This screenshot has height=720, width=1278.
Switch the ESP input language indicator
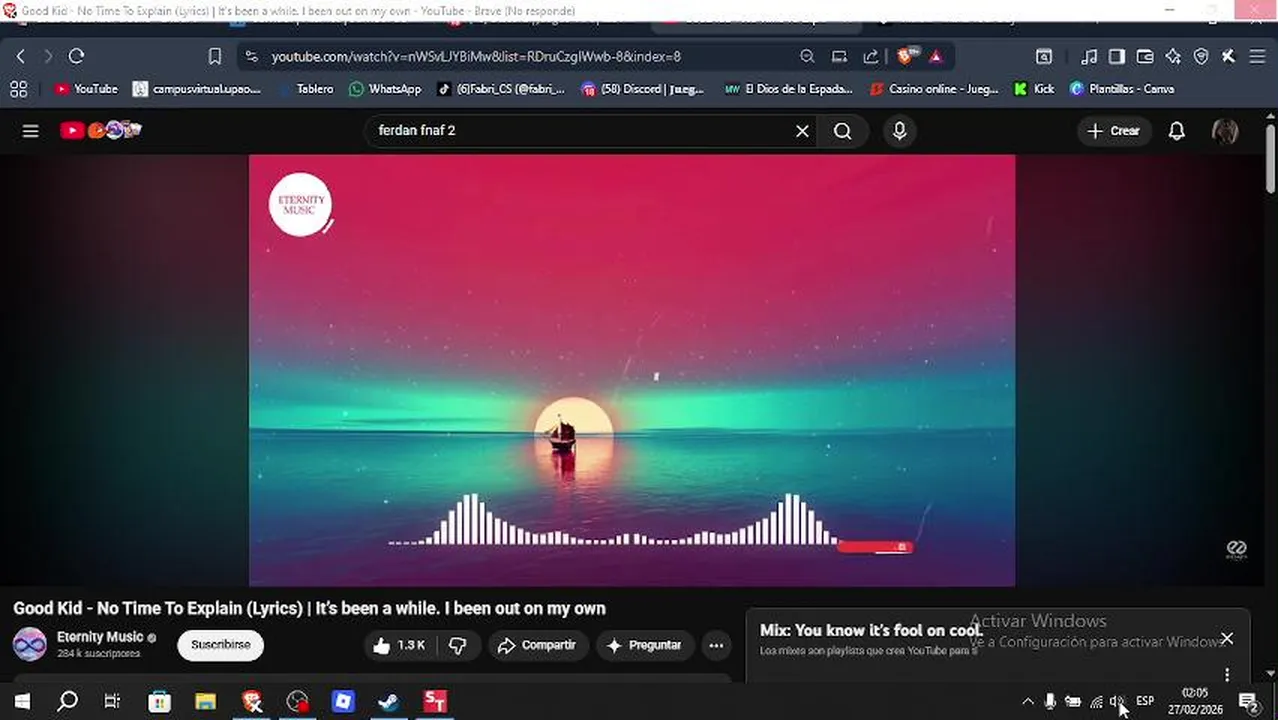1145,701
